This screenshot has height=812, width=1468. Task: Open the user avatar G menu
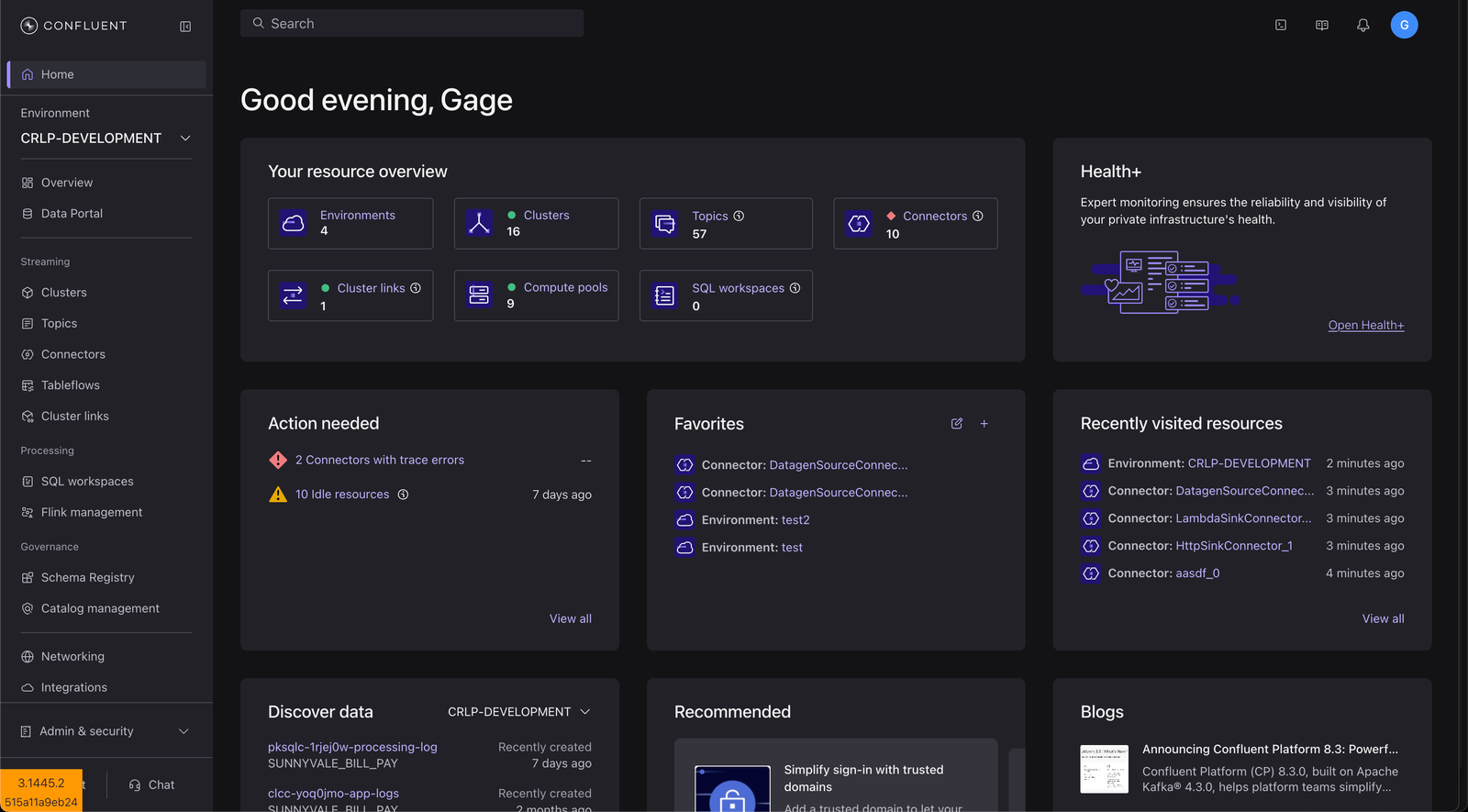[x=1404, y=25]
